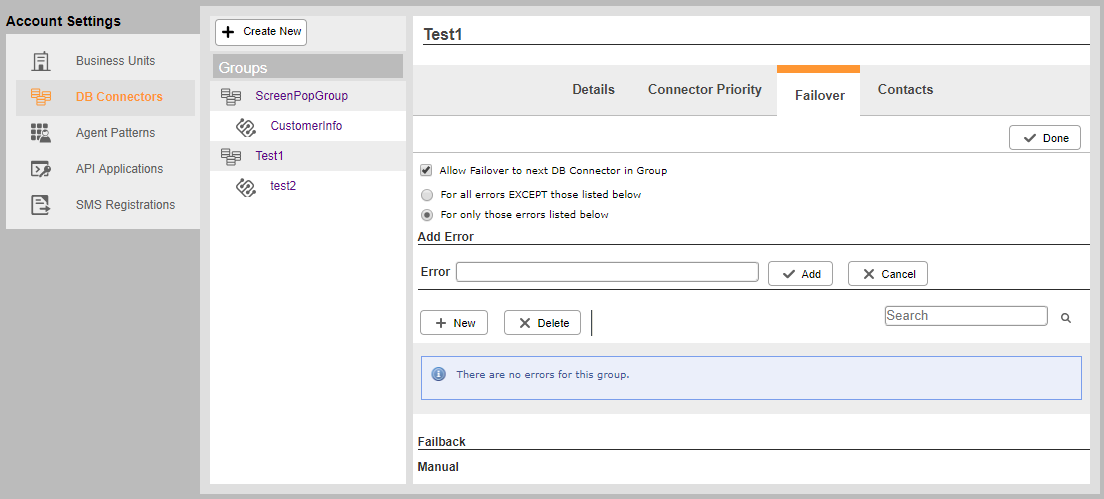The image size is (1104, 499).
Task: Click the CustomerInfo connector icon
Action: [245, 127]
